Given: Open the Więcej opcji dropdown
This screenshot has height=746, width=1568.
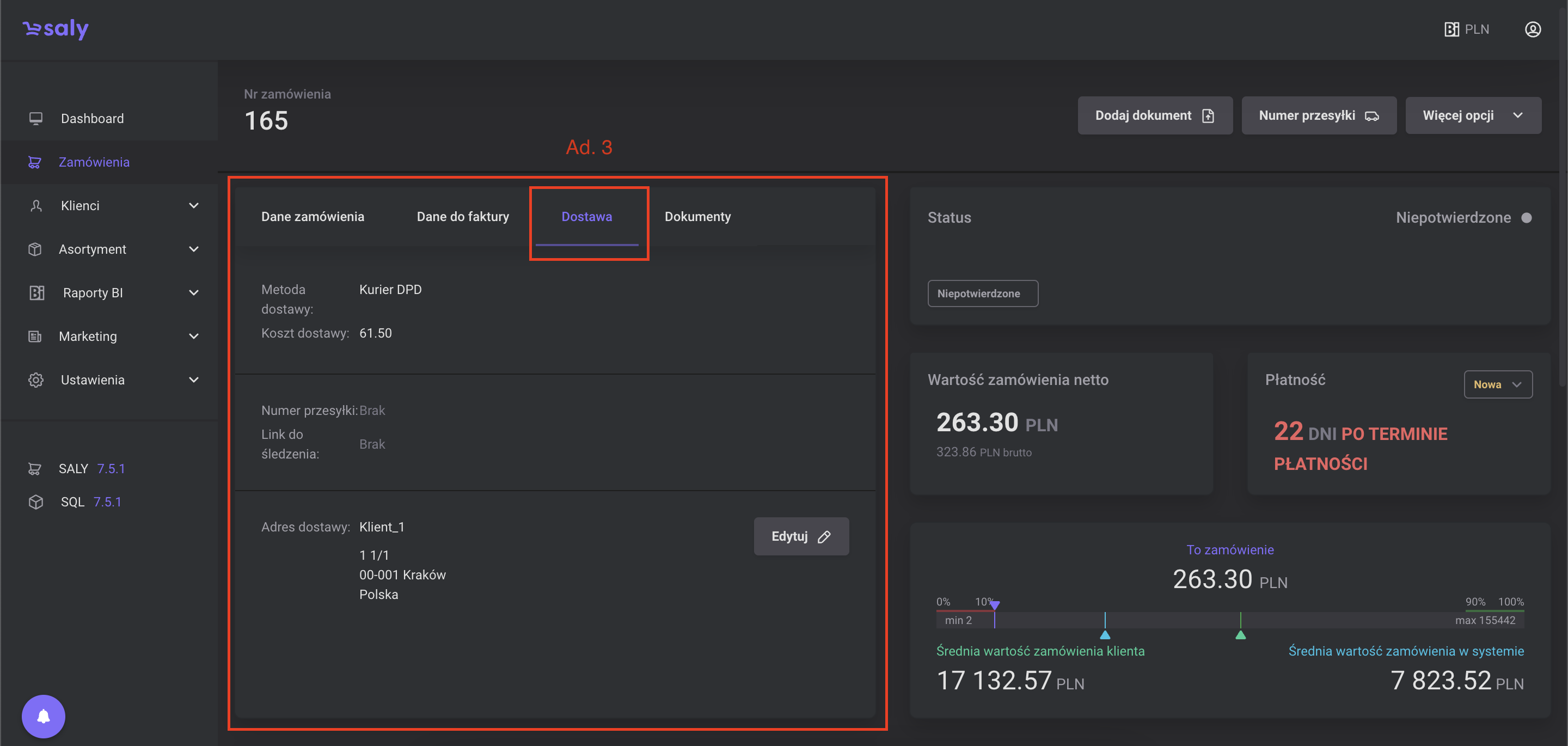Looking at the screenshot, I should click(1472, 115).
